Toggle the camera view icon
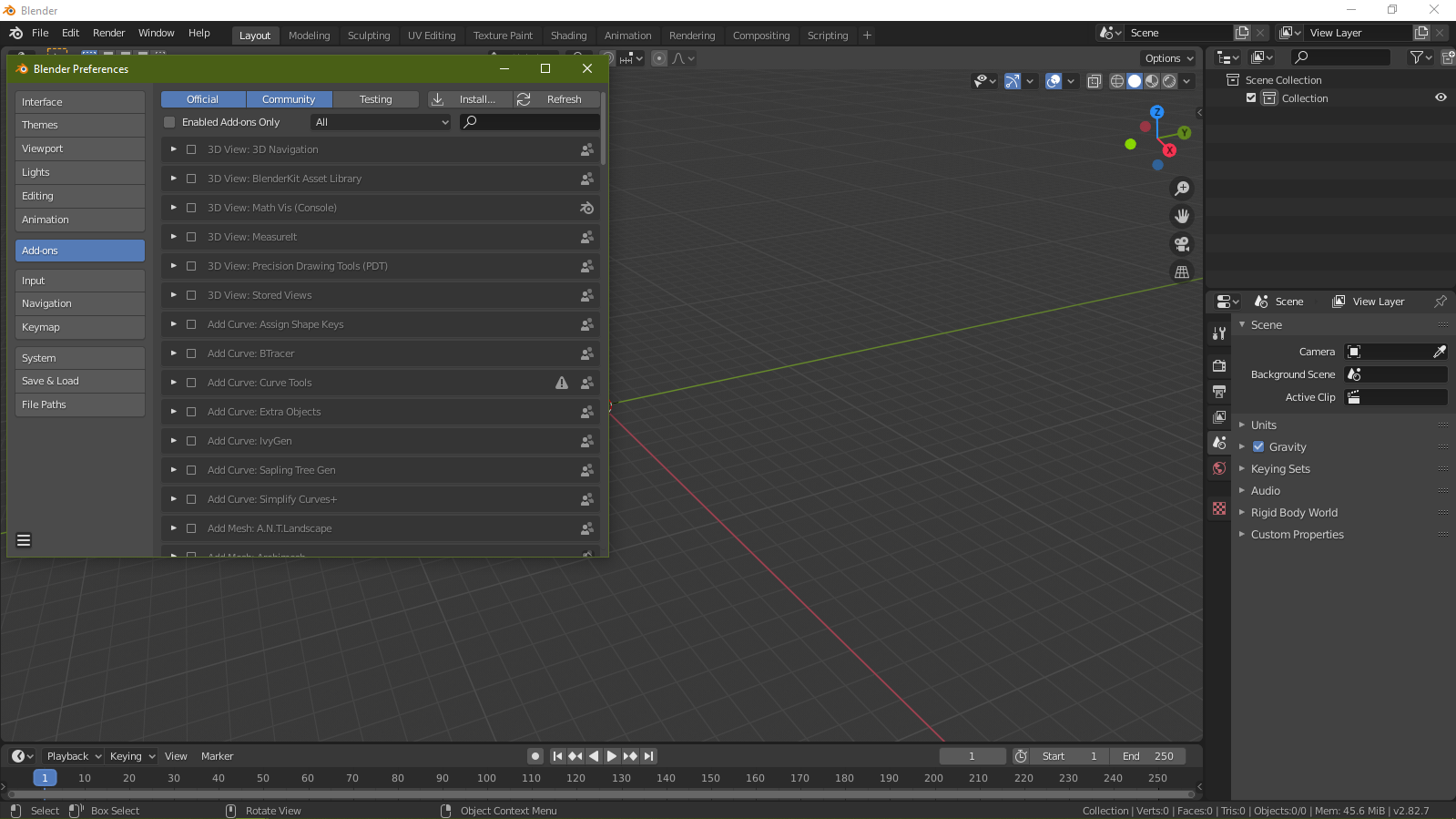 [1182, 244]
